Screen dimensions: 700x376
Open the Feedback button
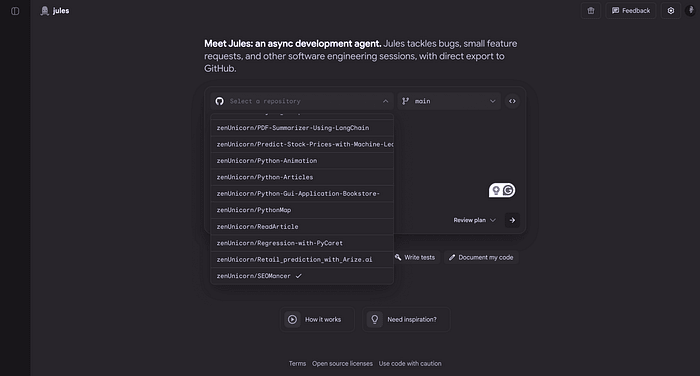coord(631,11)
